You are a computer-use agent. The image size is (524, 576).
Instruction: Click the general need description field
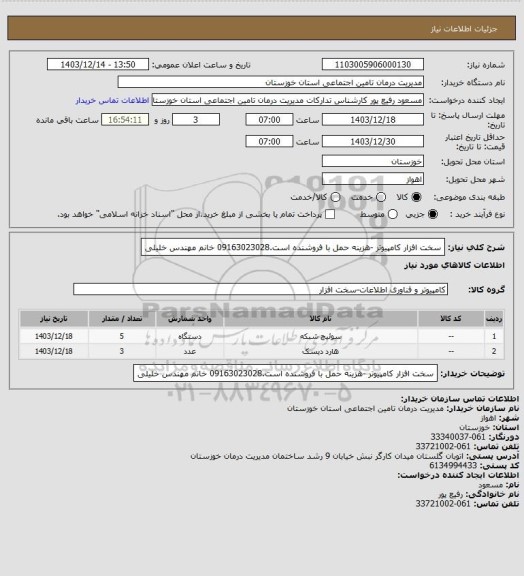point(293,247)
